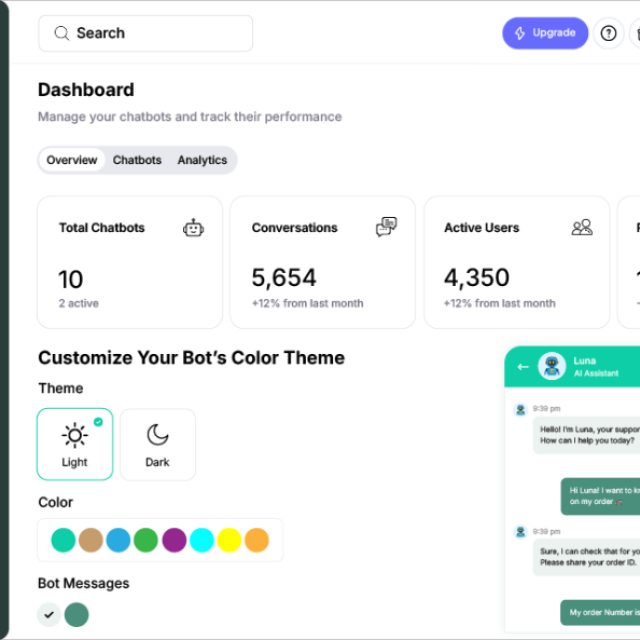The height and width of the screenshot is (640, 640).
Task: Click the "2 active" text
Action: coord(79,303)
